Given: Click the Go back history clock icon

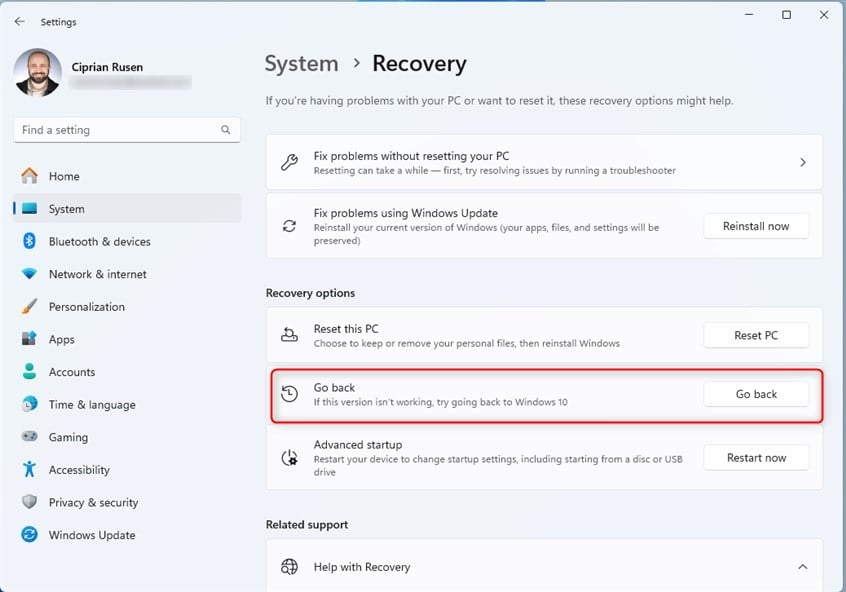Looking at the screenshot, I should pyautogui.click(x=290, y=394).
